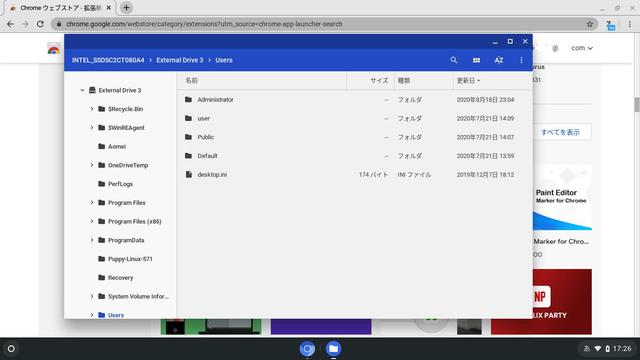
Task: Select the Chrome ウェブストア tab
Action: (60, 8)
